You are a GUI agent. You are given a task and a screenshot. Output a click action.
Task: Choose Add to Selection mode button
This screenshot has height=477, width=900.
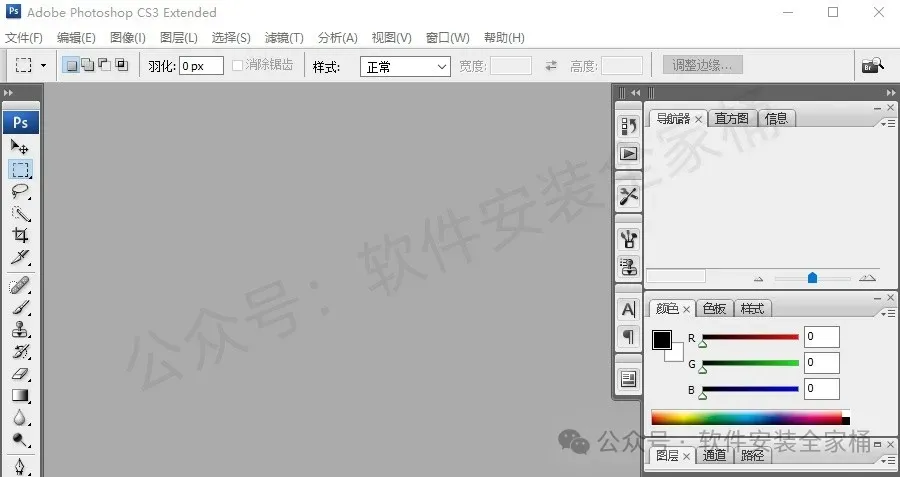(x=88, y=65)
